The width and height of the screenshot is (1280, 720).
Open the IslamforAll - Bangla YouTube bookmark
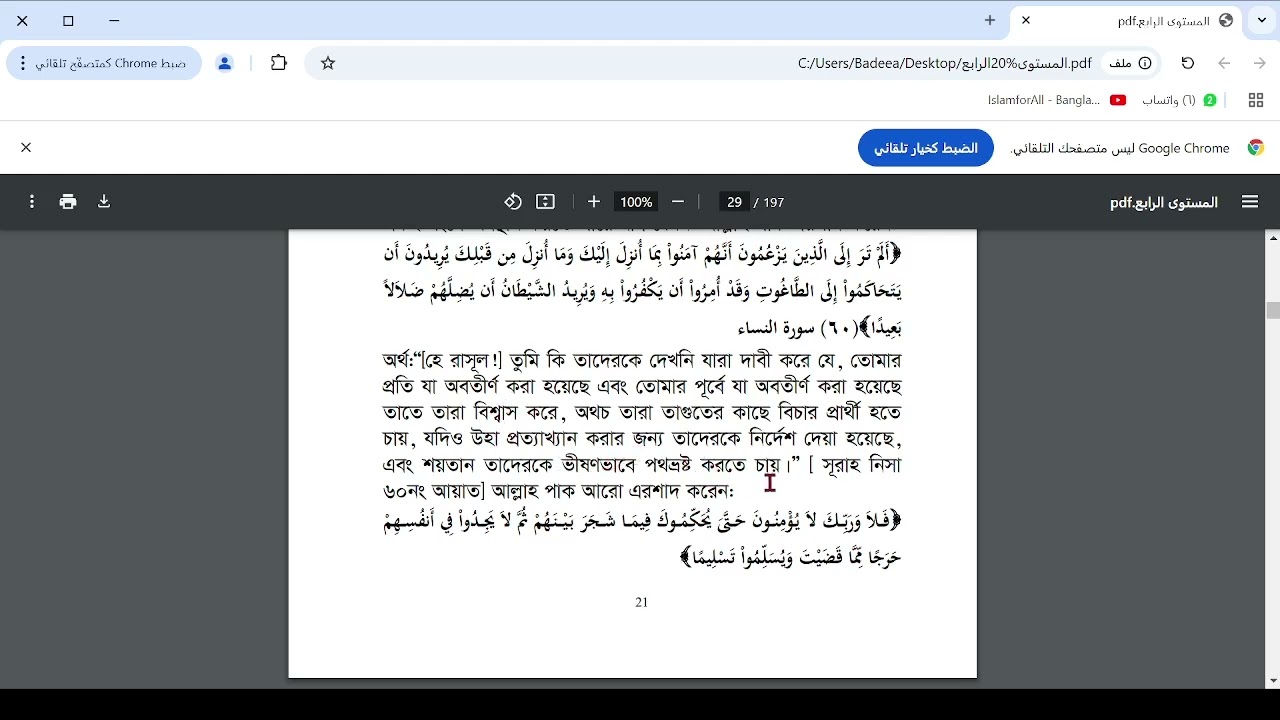tap(1057, 100)
